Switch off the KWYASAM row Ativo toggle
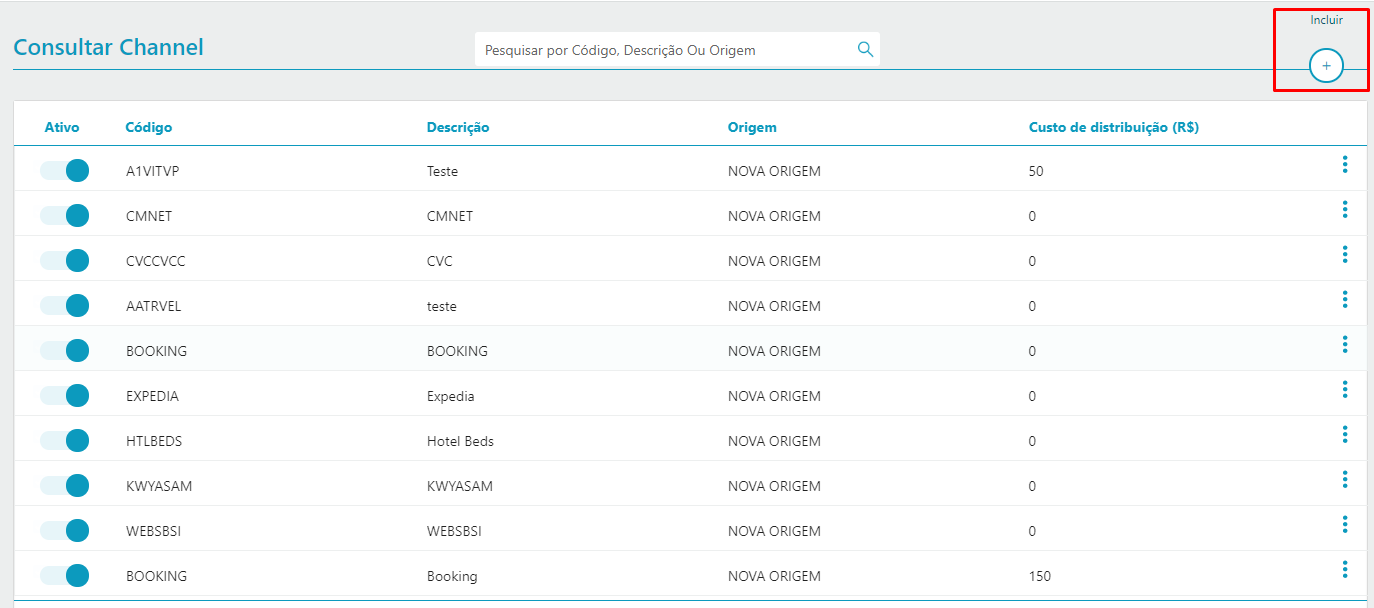The width and height of the screenshot is (1374, 608). pyautogui.click(x=65, y=486)
